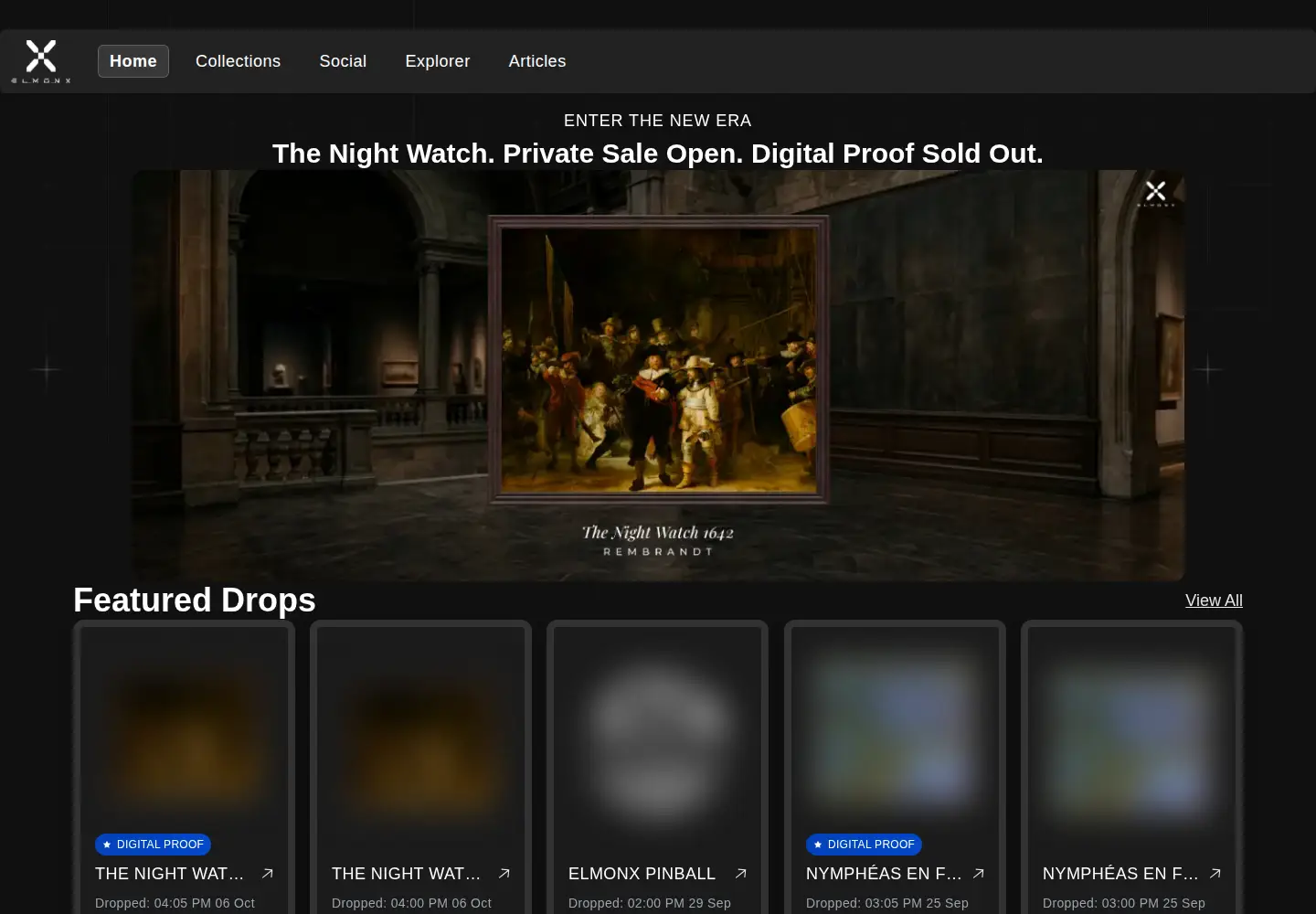1316x914 pixels.
Task: Click Digital Proof badge on Night Watch card
Action: point(153,845)
